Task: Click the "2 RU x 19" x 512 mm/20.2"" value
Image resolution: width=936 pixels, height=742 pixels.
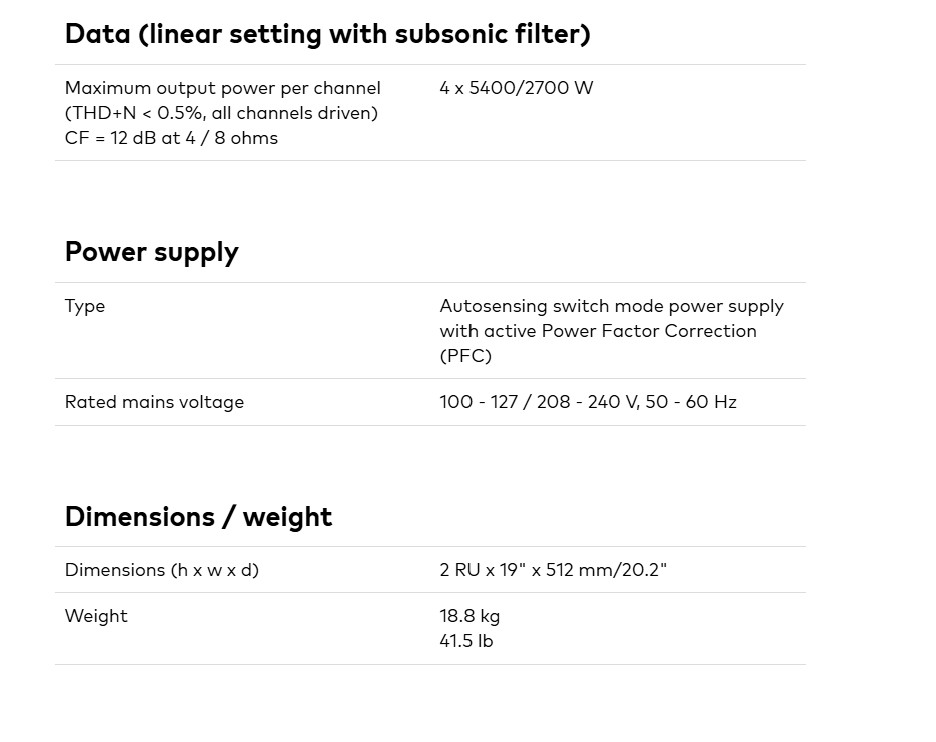Action: pos(553,570)
